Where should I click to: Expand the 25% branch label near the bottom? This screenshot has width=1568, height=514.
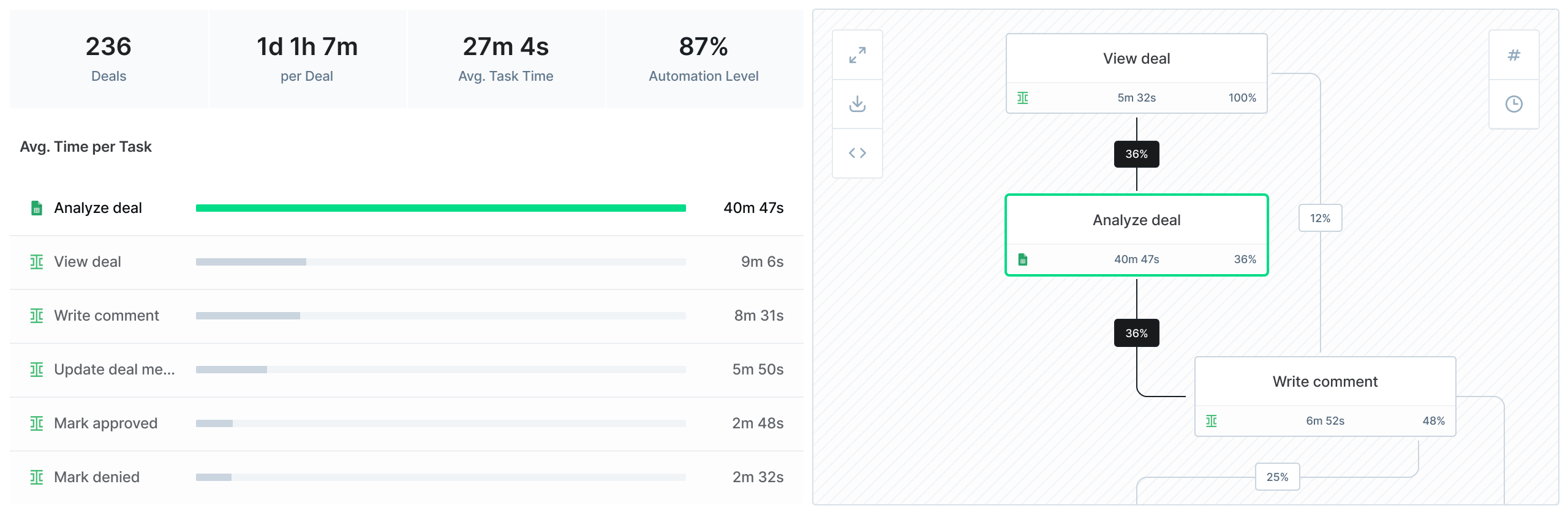click(1277, 476)
